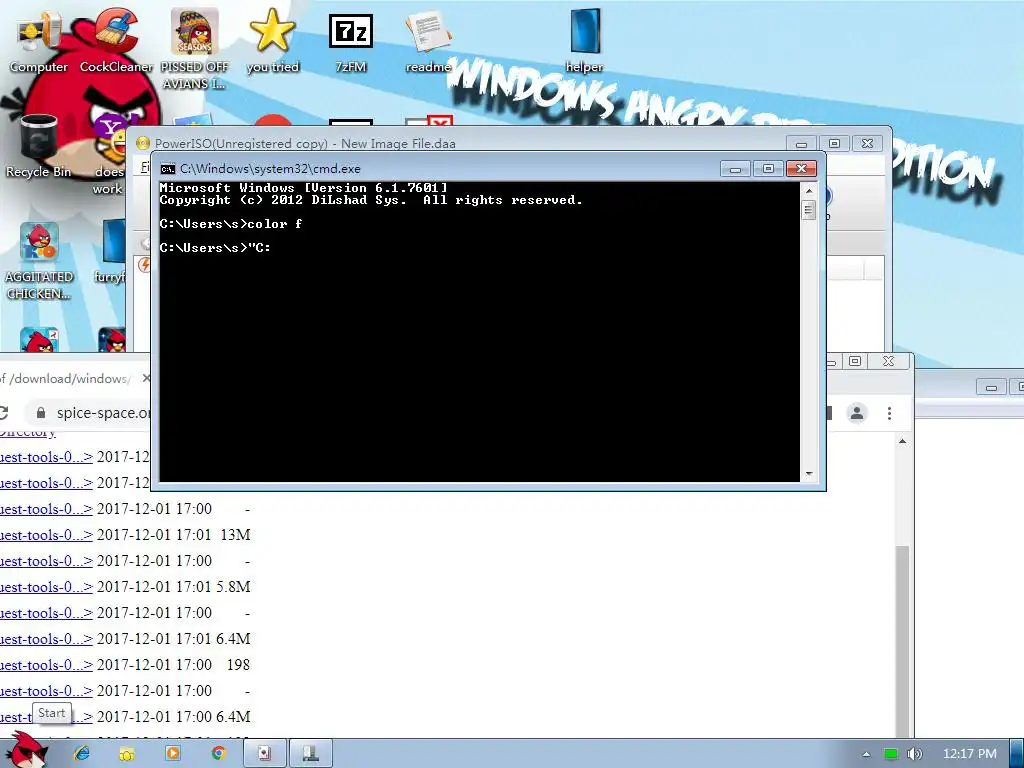Image resolution: width=1024 pixels, height=768 pixels.
Task: Open the 'you tried' star icon
Action: point(272,40)
